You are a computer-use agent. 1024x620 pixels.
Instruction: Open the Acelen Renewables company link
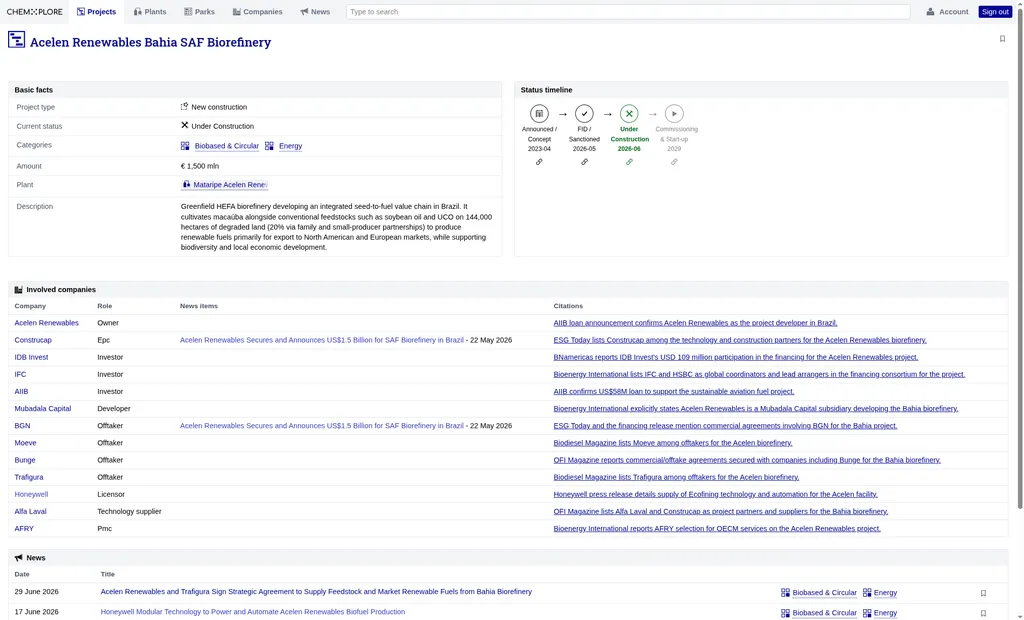coord(46,323)
